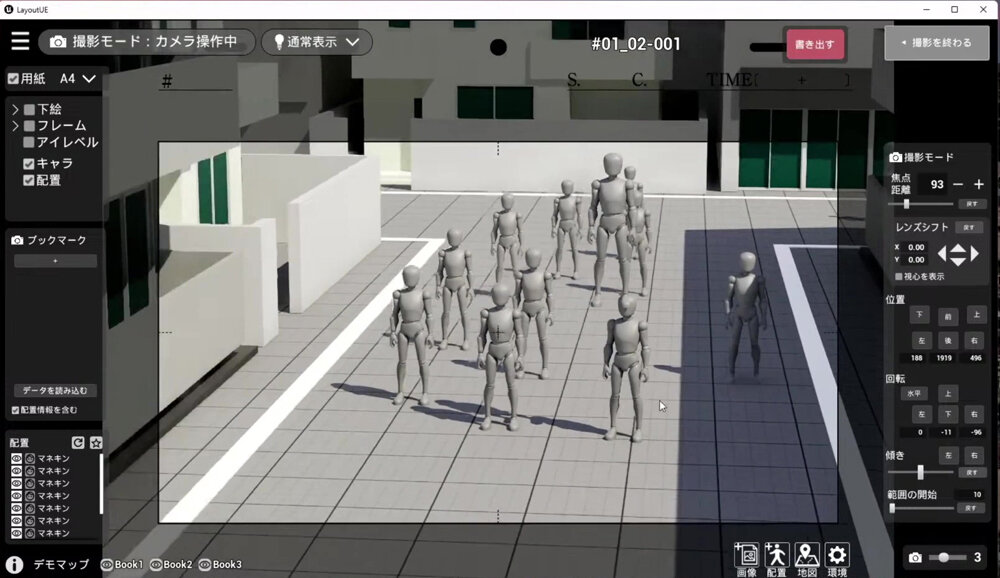Enable the アイレベル checkbox
The height and width of the screenshot is (578, 1000).
pos(29,143)
